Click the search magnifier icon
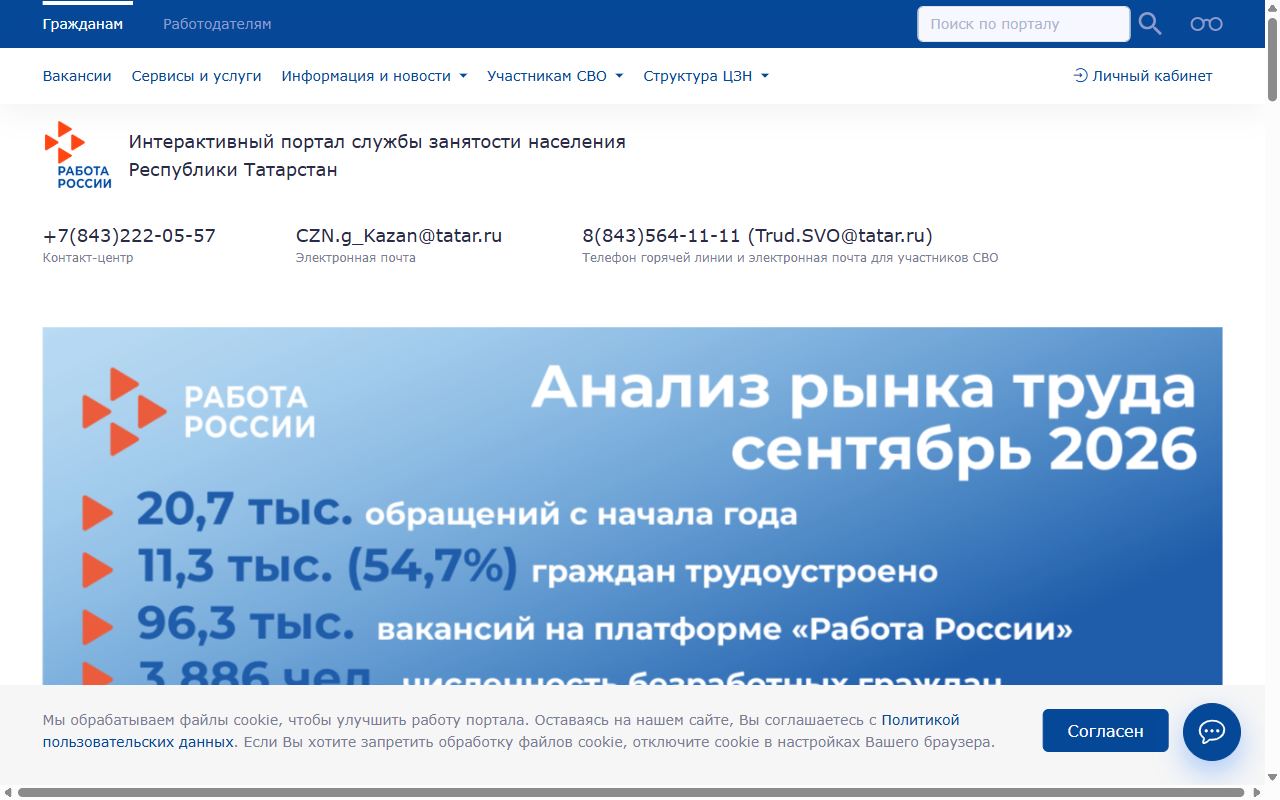Viewport: 1280px width, 800px height. [x=1150, y=24]
